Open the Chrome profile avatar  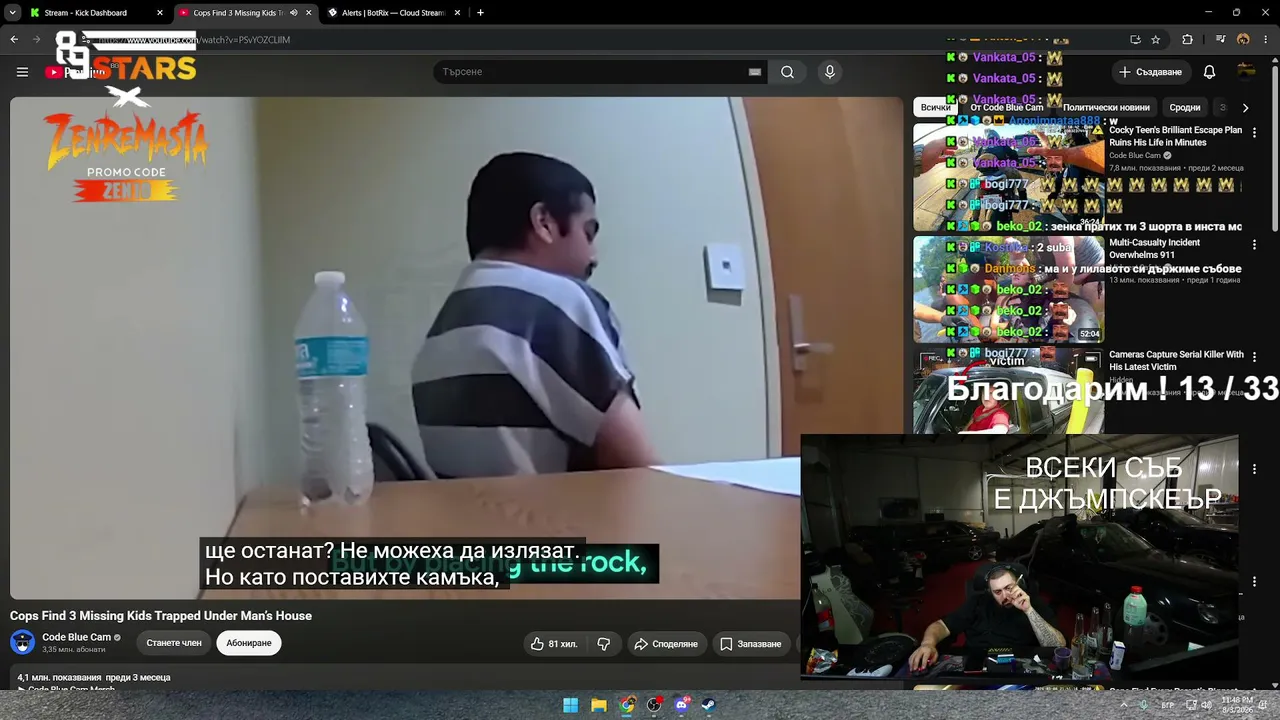1243,40
